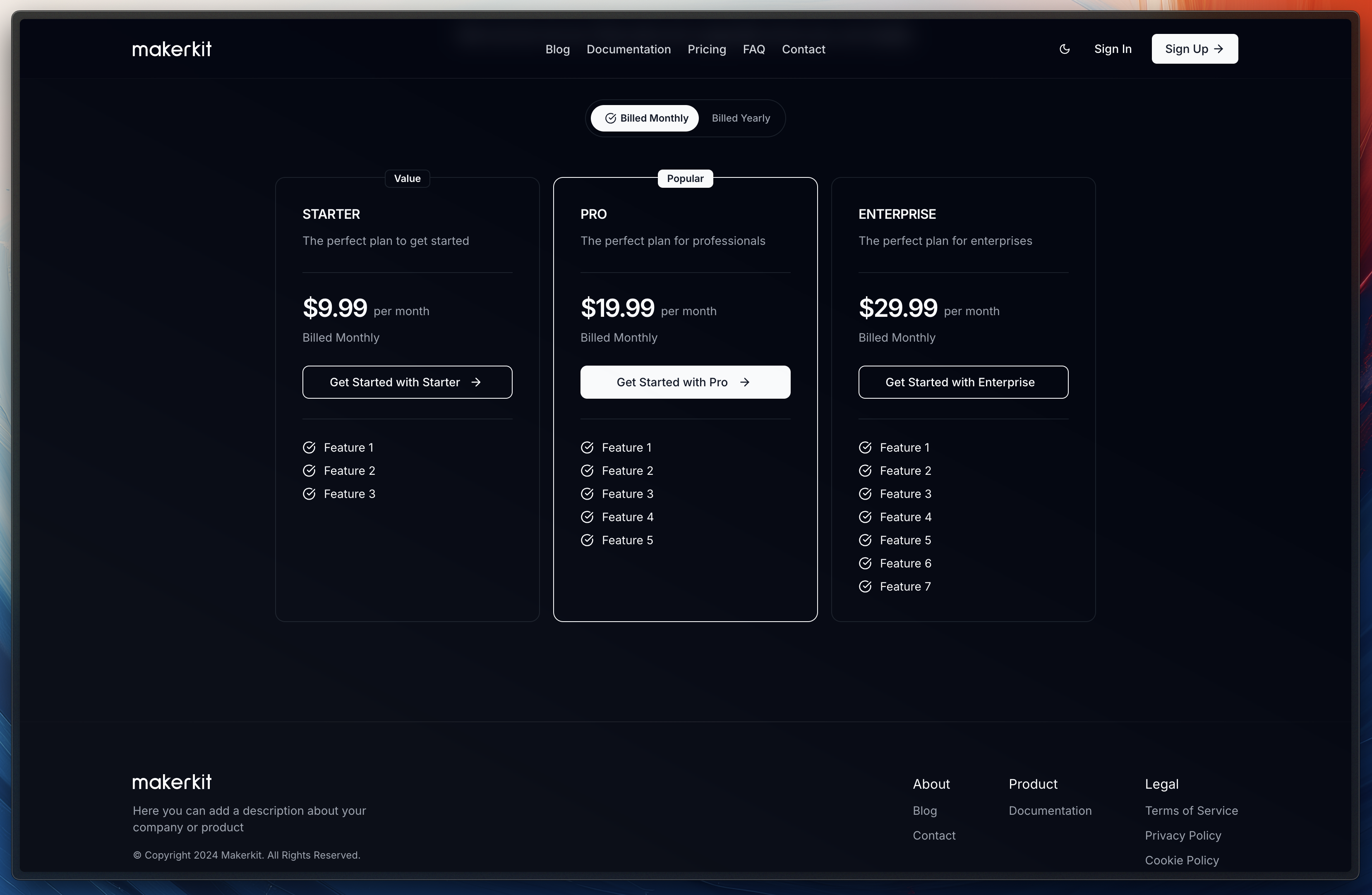This screenshot has height=895, width=1372.
Task: Open Terms of Service in the footer
Action: point(1191,810)
